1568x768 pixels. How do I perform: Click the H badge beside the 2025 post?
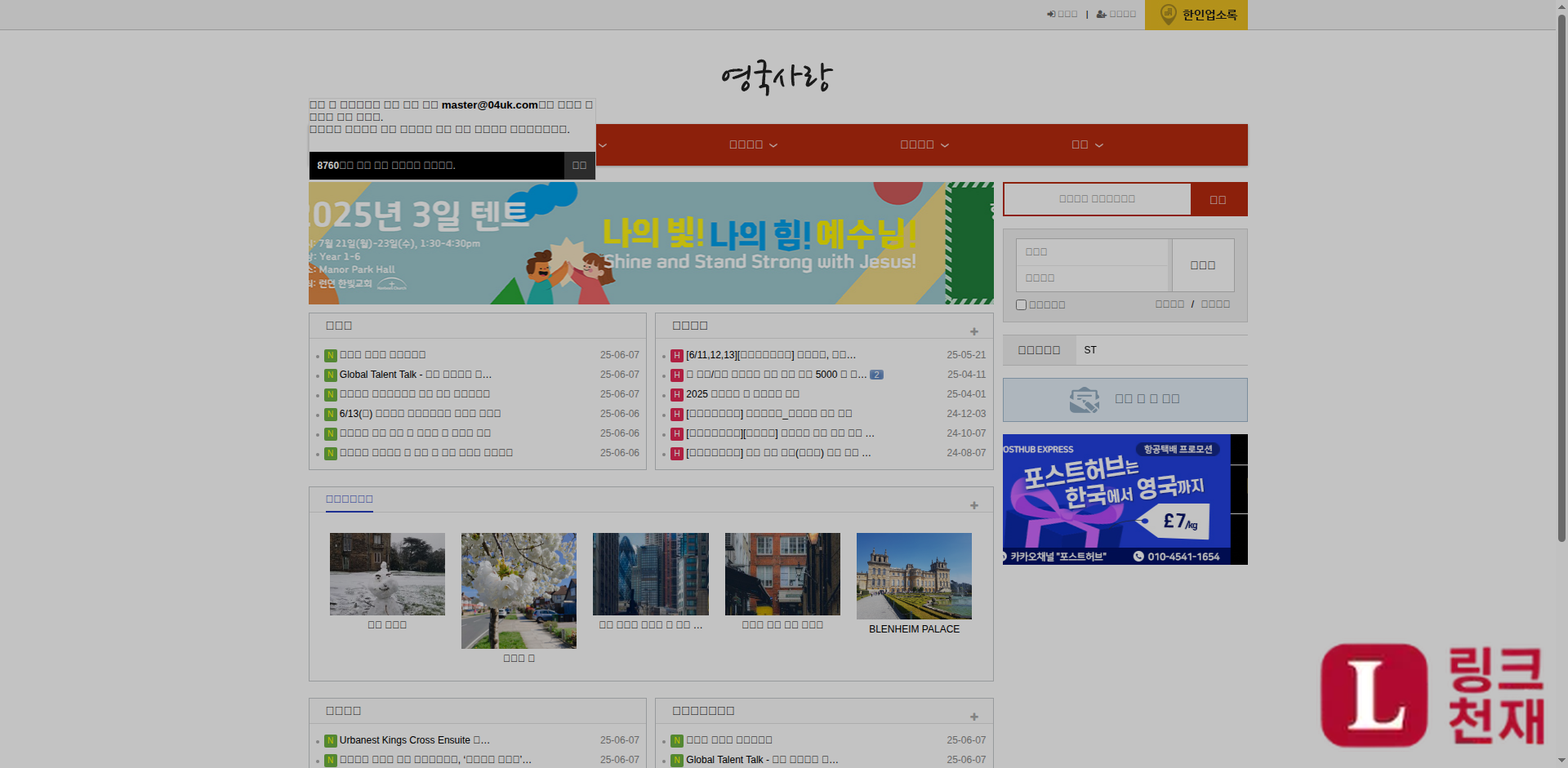coord(677,395)
